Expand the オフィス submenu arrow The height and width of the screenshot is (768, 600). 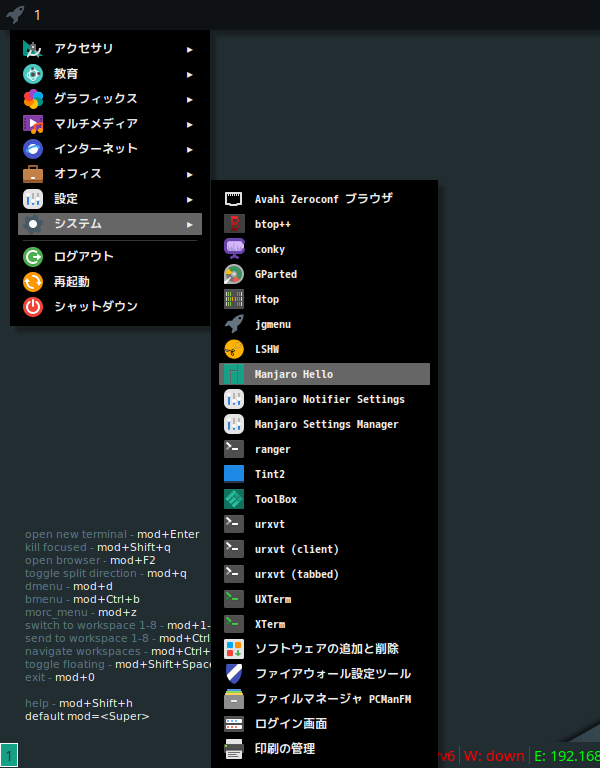(190, 174)
